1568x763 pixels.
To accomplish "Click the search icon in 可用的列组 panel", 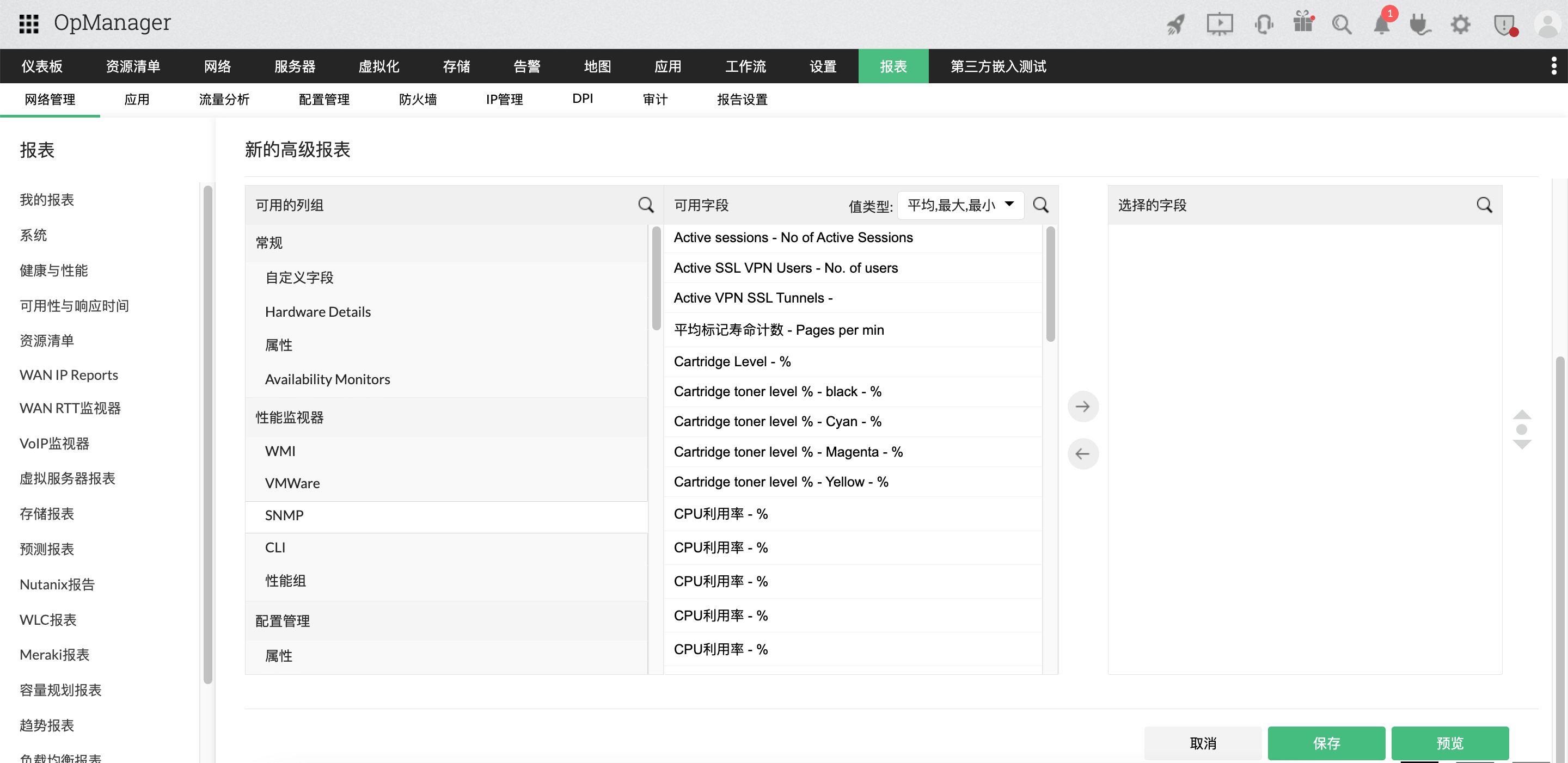I will [x=646, y=205].
